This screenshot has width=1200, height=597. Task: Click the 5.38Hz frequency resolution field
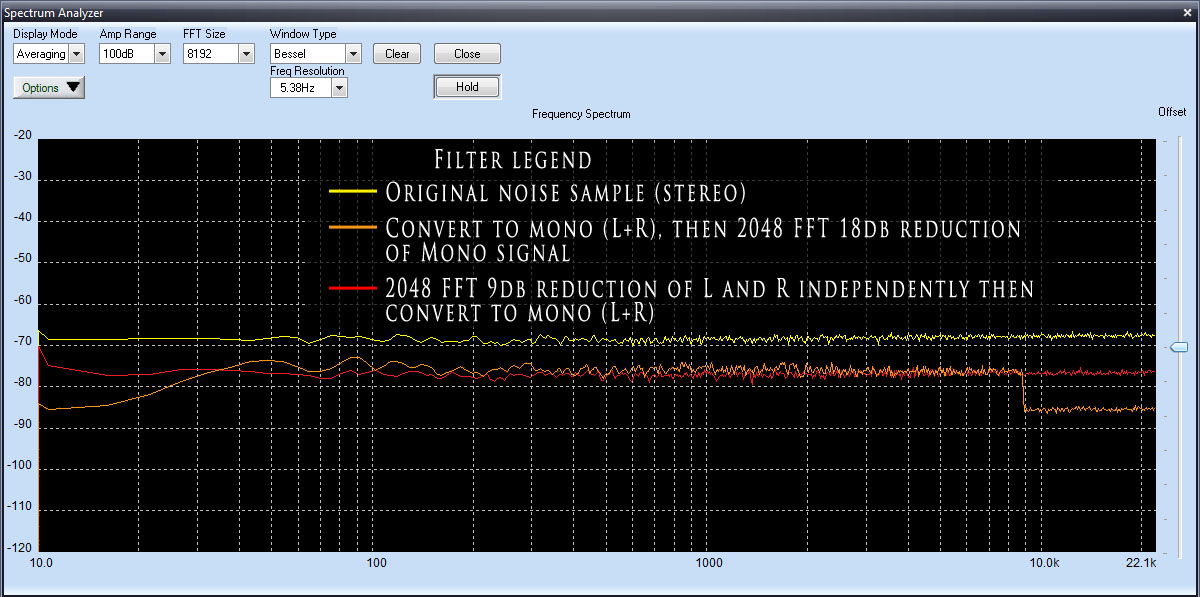pyautogui.click(x=300, y=88)
